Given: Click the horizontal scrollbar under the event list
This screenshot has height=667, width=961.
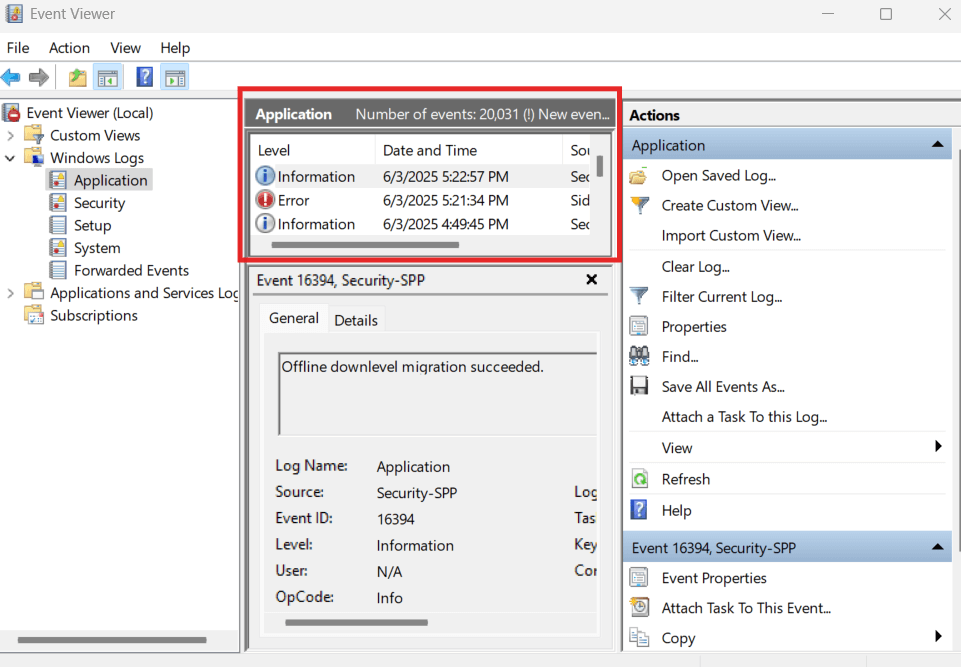Looking at the screenshot, I should tap(365, 244).
